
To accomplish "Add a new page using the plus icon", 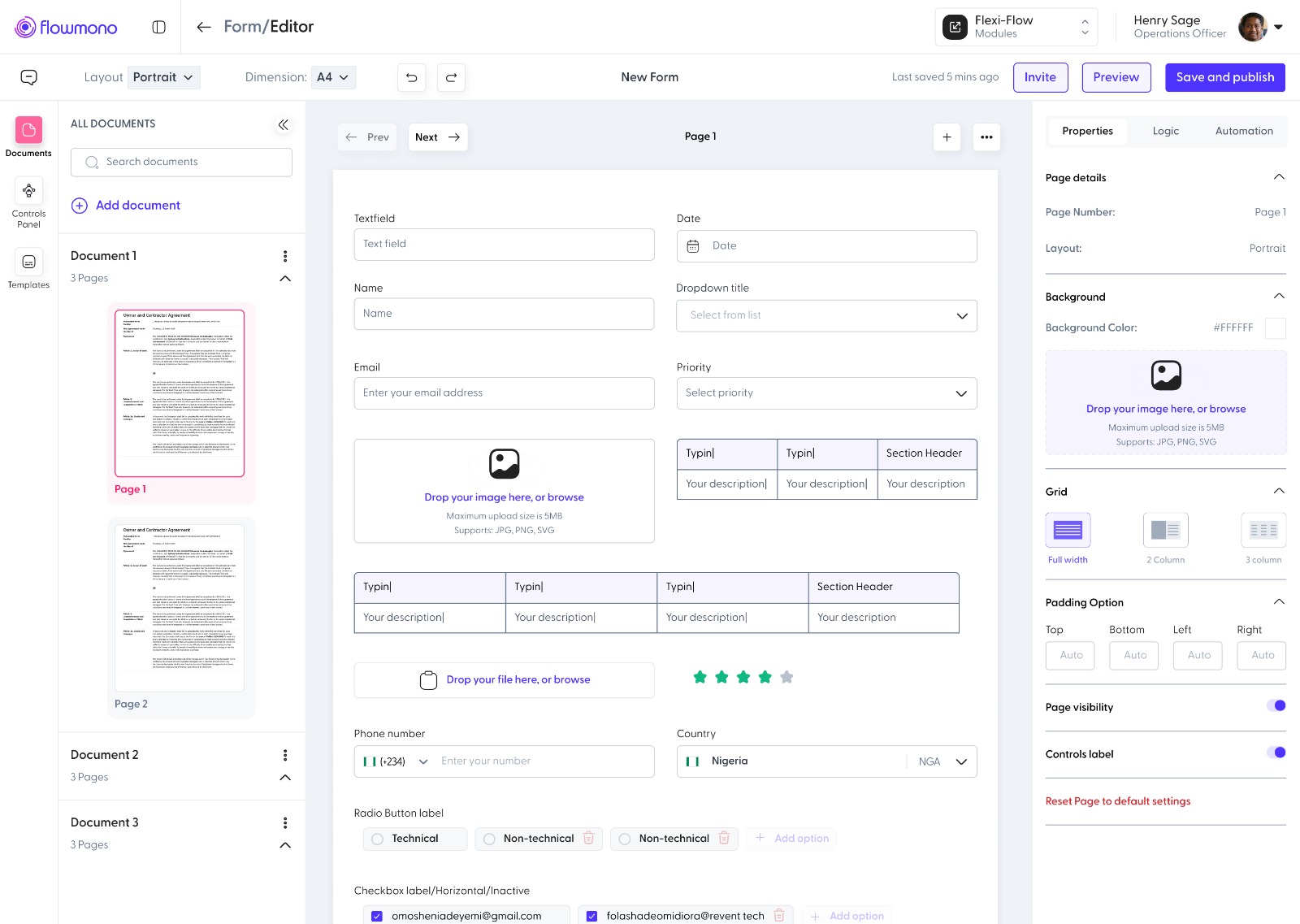I will (947, 137).
